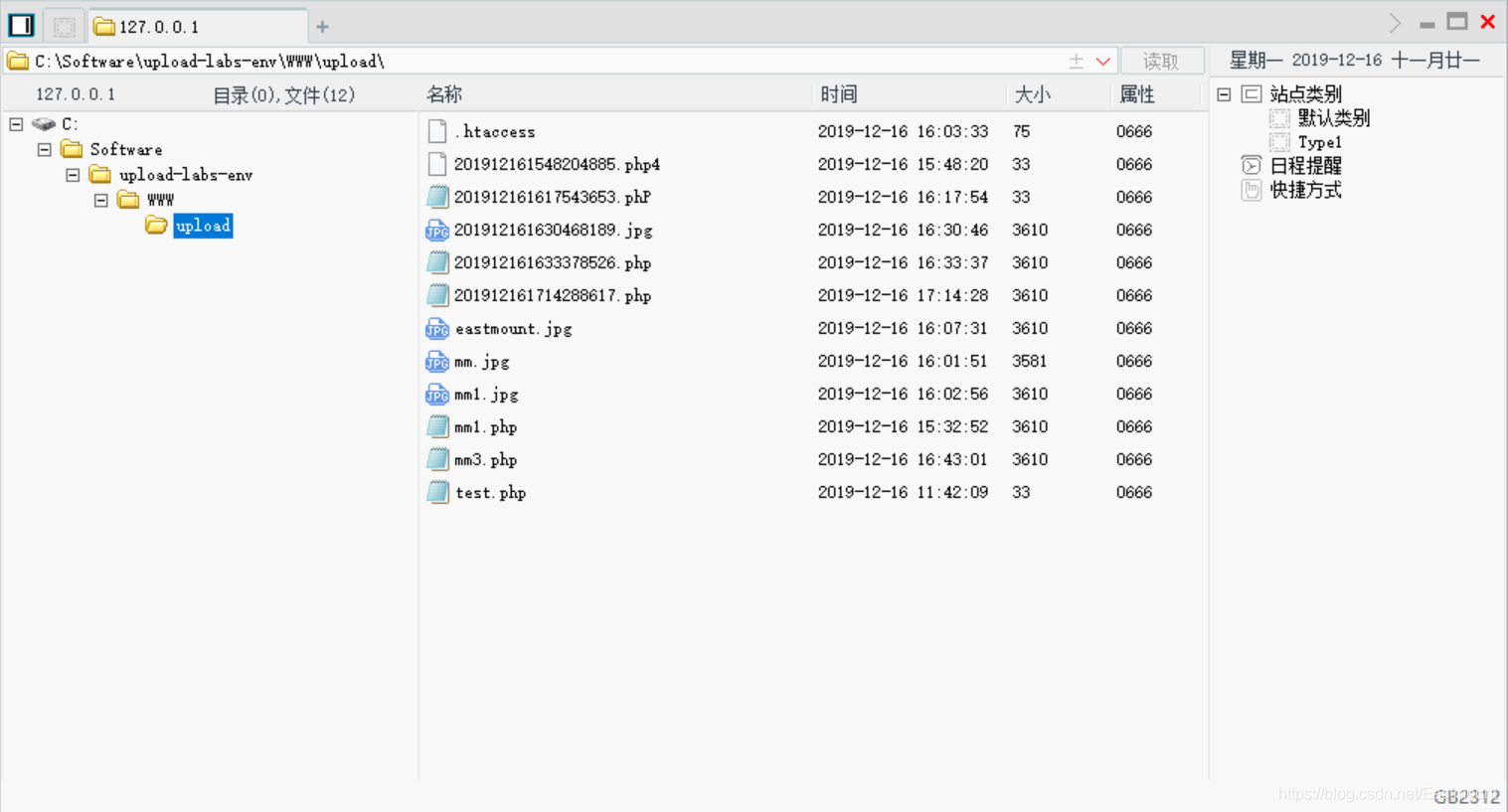Click the right chevron arrow in title bar
Viewport: 1508px width, 812px height.
[x=1395, y=23]
